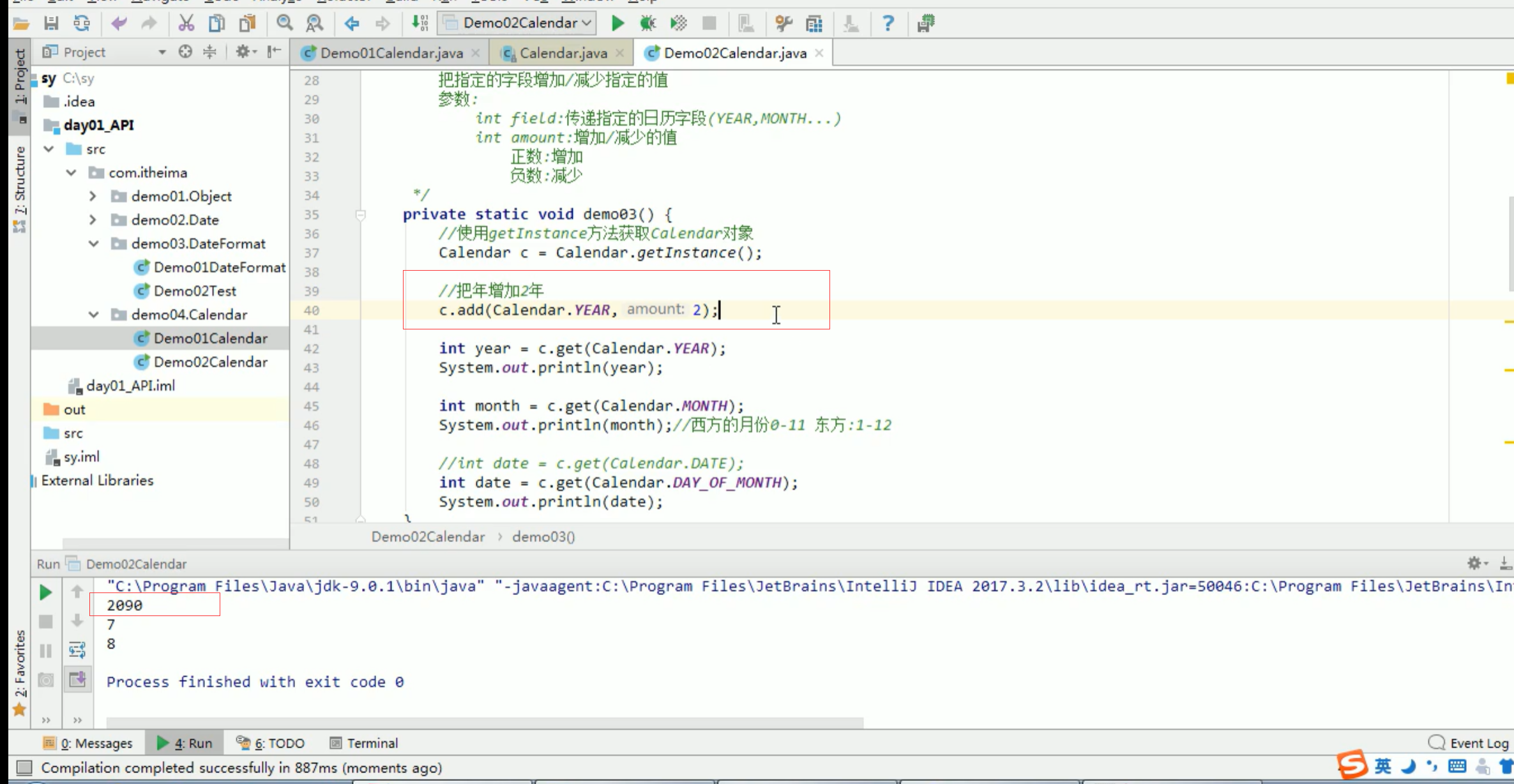
Task: Switch to Demo01Calendar.java tab
Action: pyautogui.click(x=391, y=53)
